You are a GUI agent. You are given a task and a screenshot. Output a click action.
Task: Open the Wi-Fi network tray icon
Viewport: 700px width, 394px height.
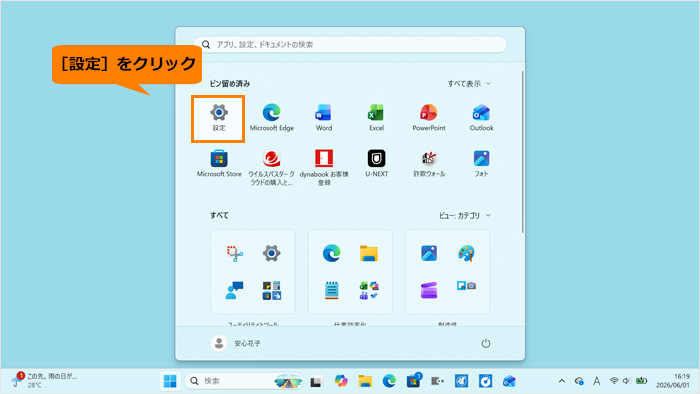tap(614, 381)
